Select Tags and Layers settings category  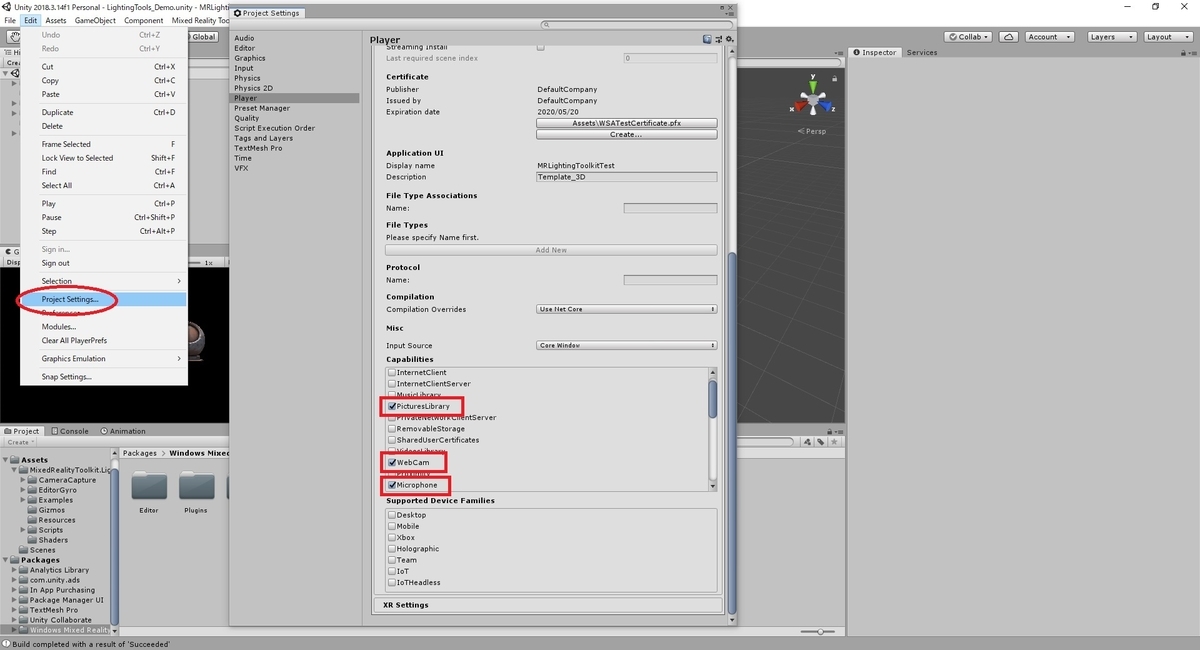(x=264, y=138)
